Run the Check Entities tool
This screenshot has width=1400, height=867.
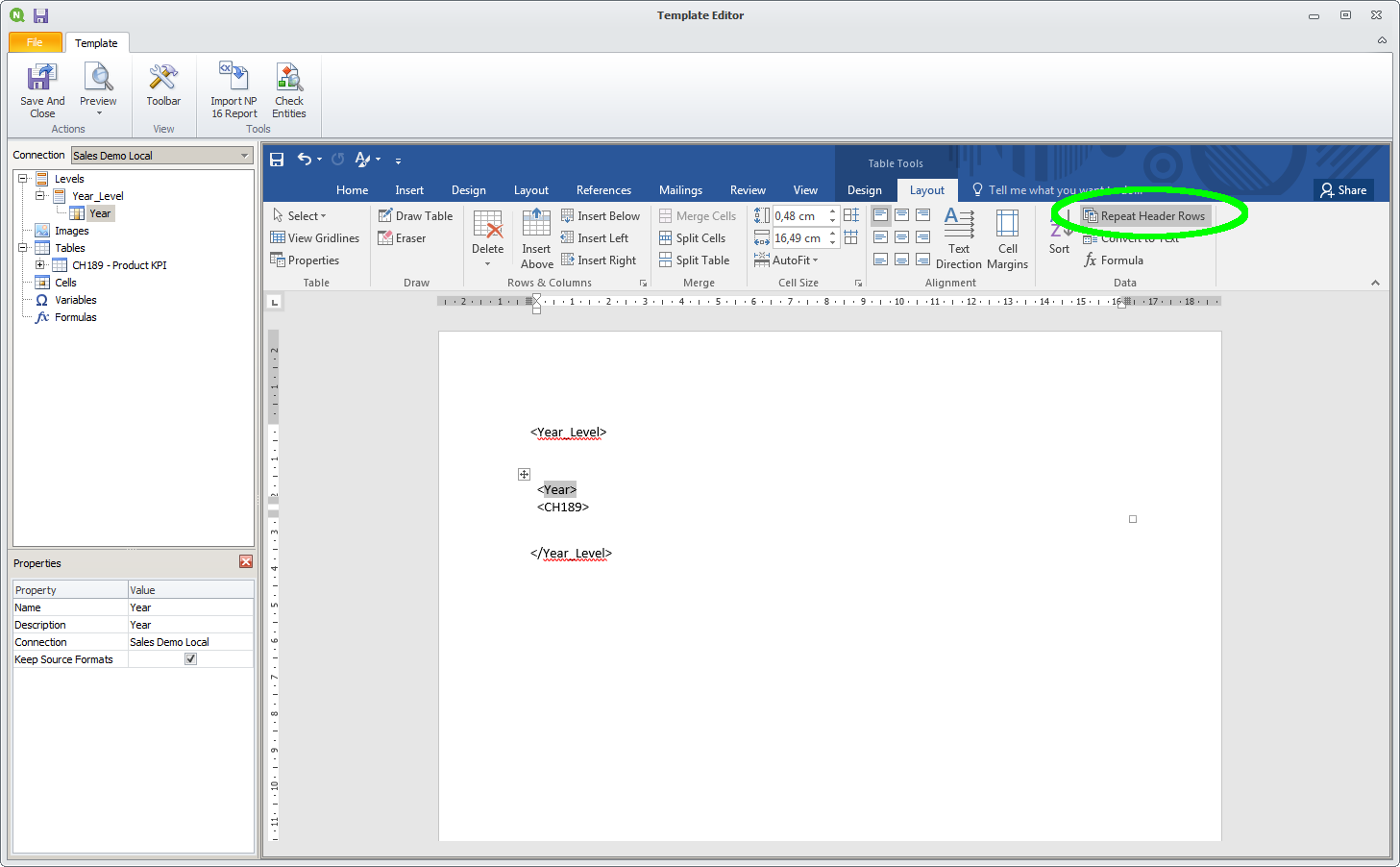[x=289, y=79]
